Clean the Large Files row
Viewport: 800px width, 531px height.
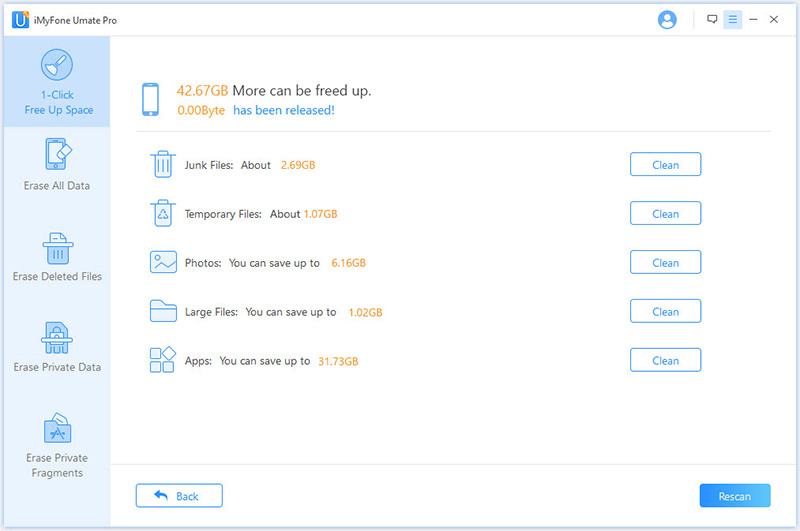(x=665, y=312)
